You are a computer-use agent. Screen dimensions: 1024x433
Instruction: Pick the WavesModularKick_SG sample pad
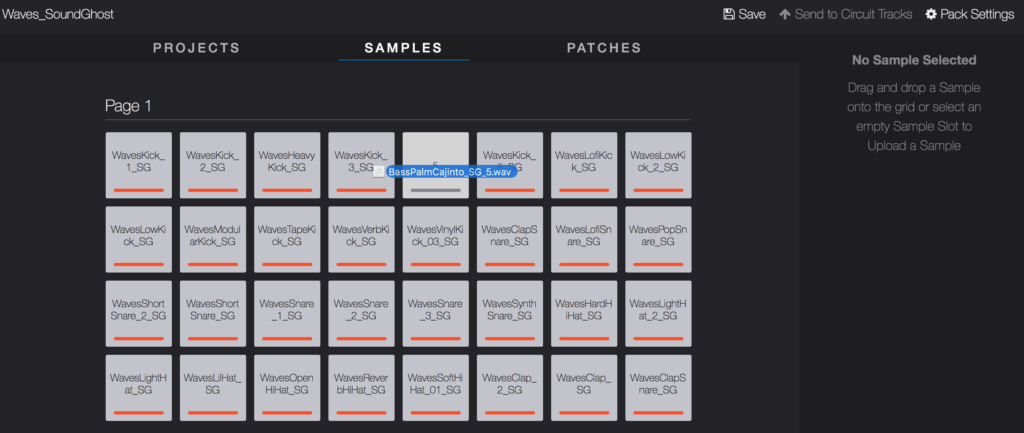(213, 238)
